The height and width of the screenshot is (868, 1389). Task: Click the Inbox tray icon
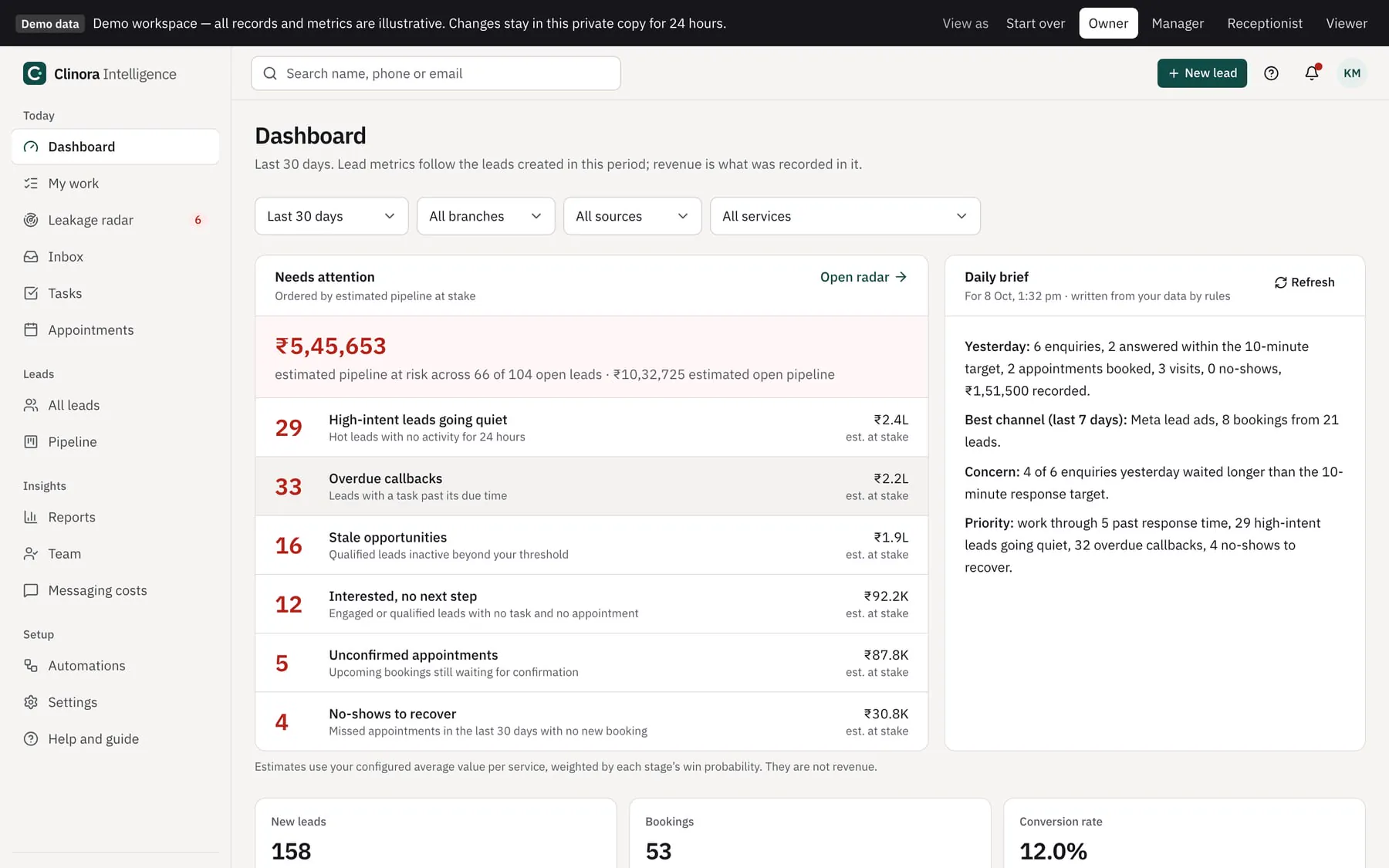tap(31, 257)
